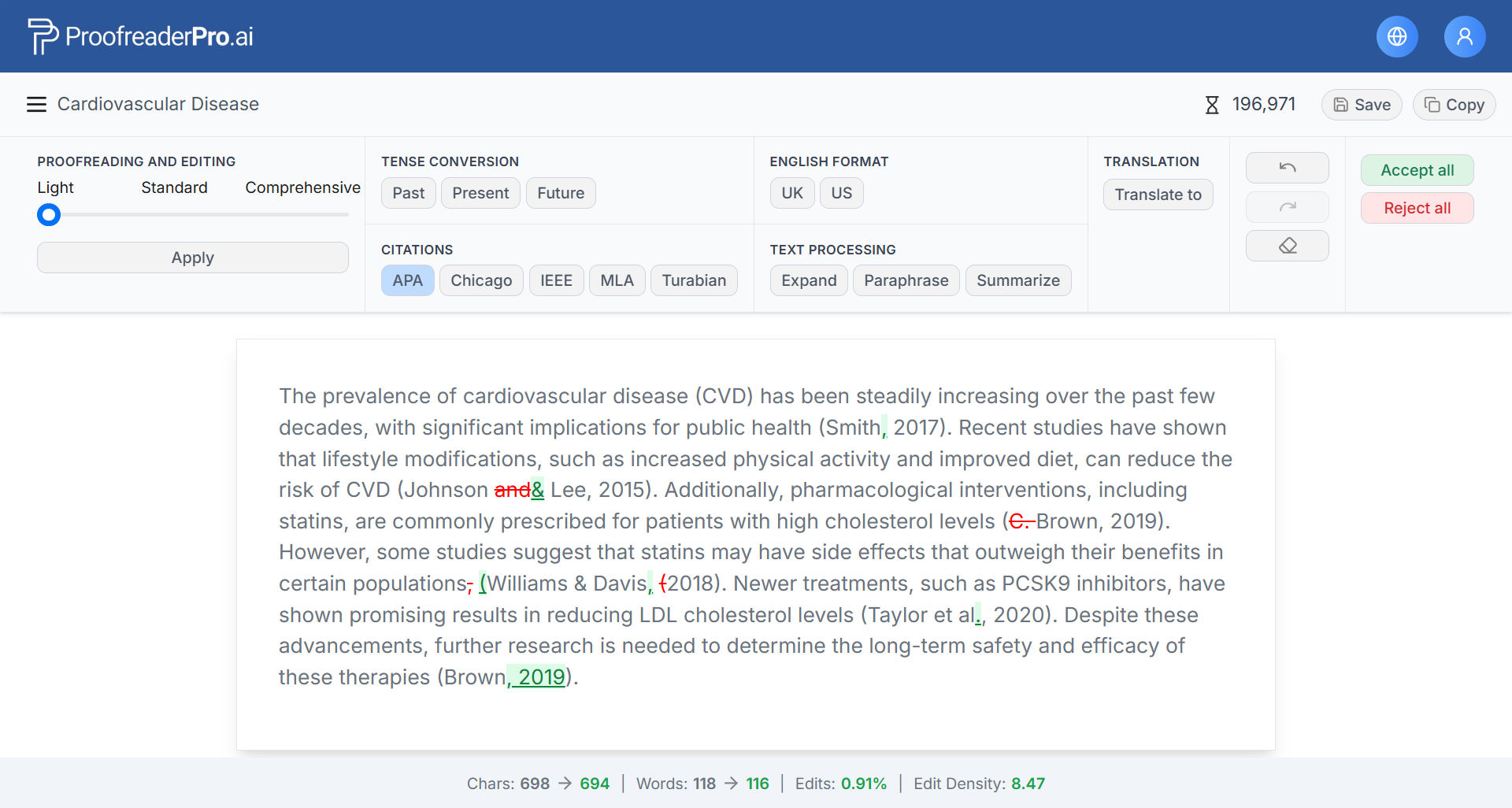
Task: Click the redo arrow button
Action: point(1287,207)
